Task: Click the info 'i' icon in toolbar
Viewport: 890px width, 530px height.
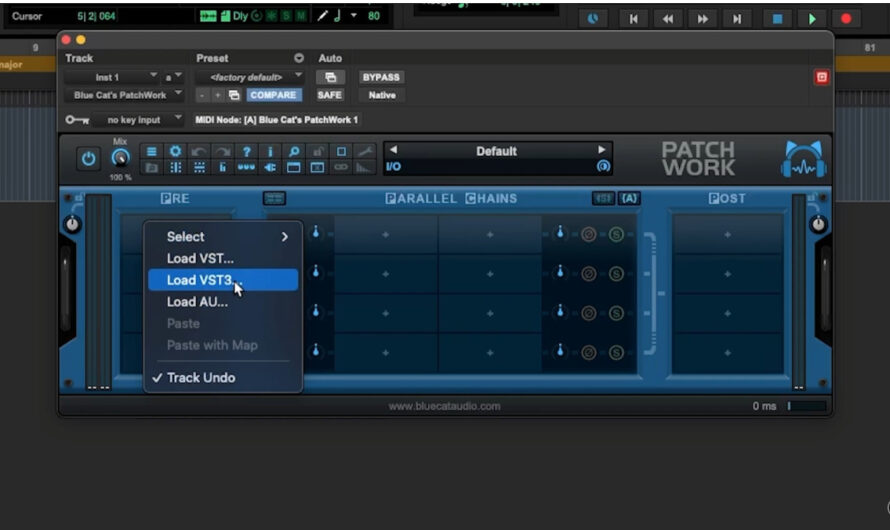Action: [x=270, y=152]
